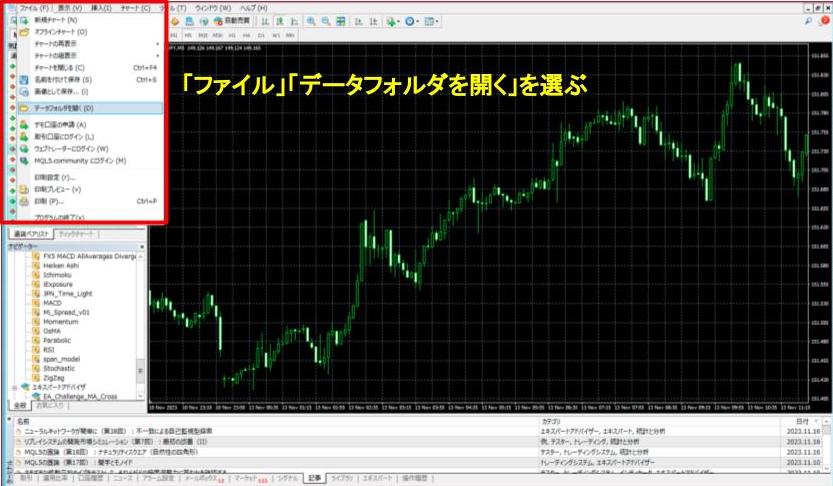Screen dimensions: 833x486
Task: Select ZigZag indicator in Navigator
Action: (54, 378)
